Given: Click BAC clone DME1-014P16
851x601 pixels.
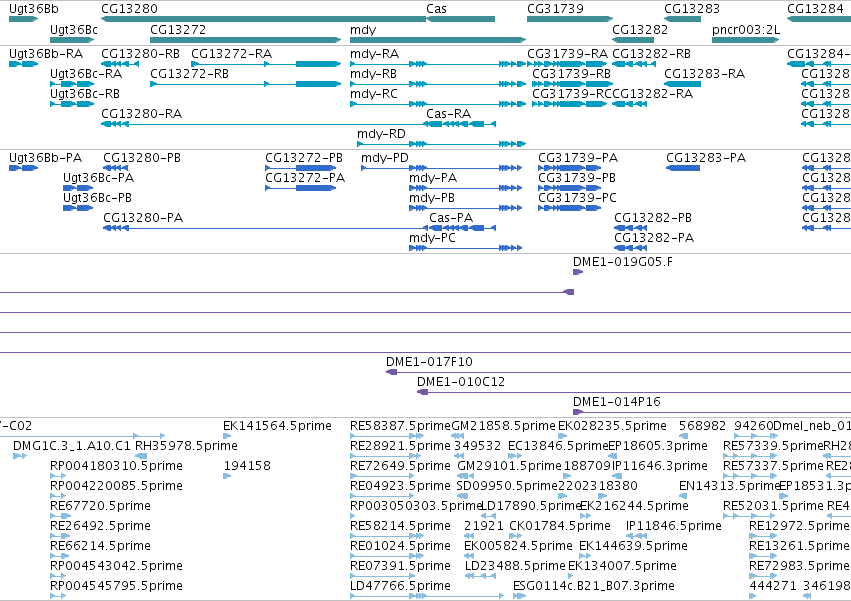Looking at the screenshot, I should (x=712, y=413).
